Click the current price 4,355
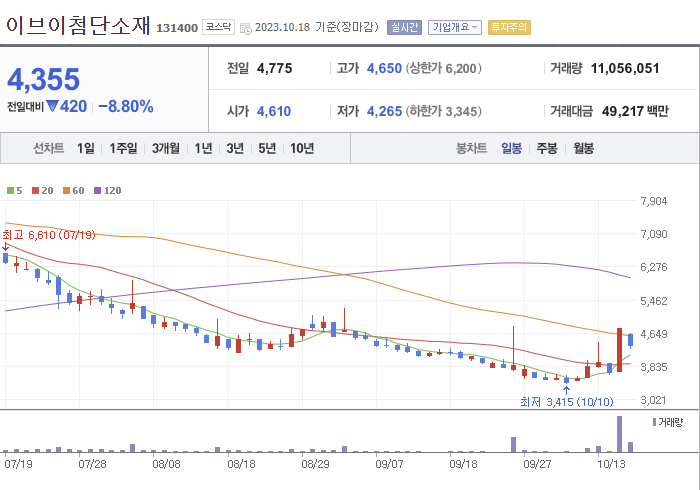 (43, 79)
